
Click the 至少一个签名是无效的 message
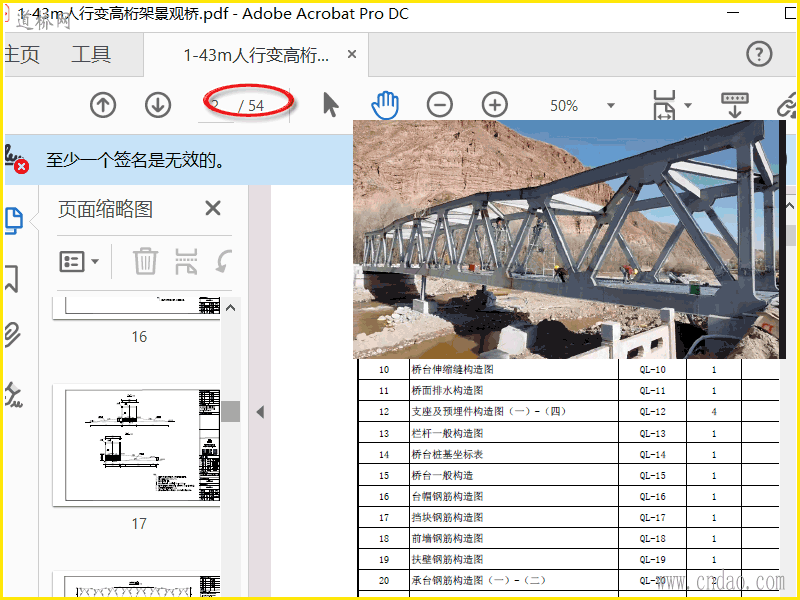[x=135, y=160]
